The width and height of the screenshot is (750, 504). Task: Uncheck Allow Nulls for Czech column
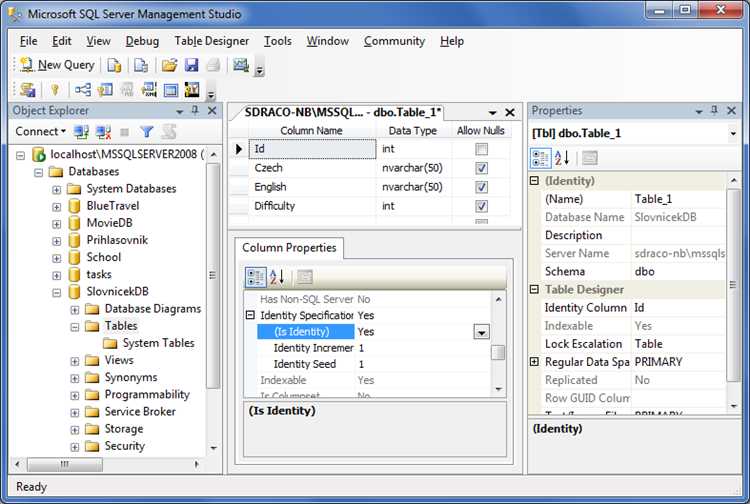(x=481, y=168)
